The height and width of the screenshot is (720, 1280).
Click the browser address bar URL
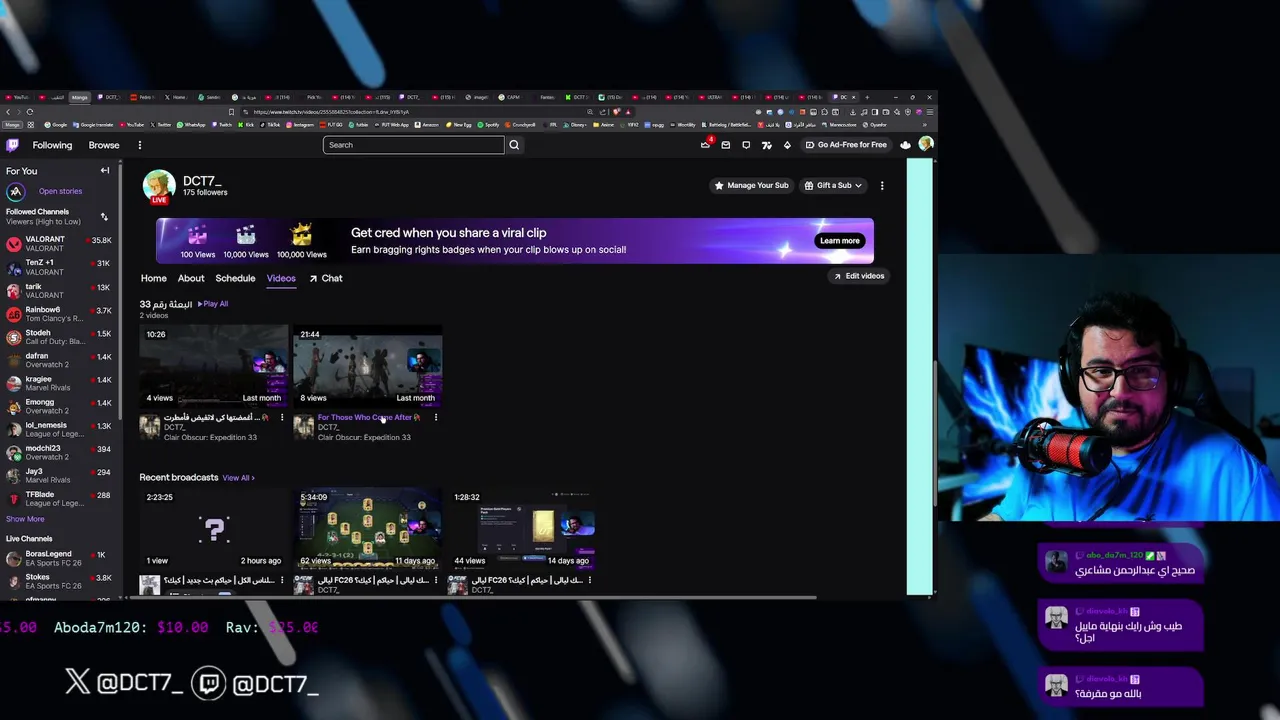(330, 112)
